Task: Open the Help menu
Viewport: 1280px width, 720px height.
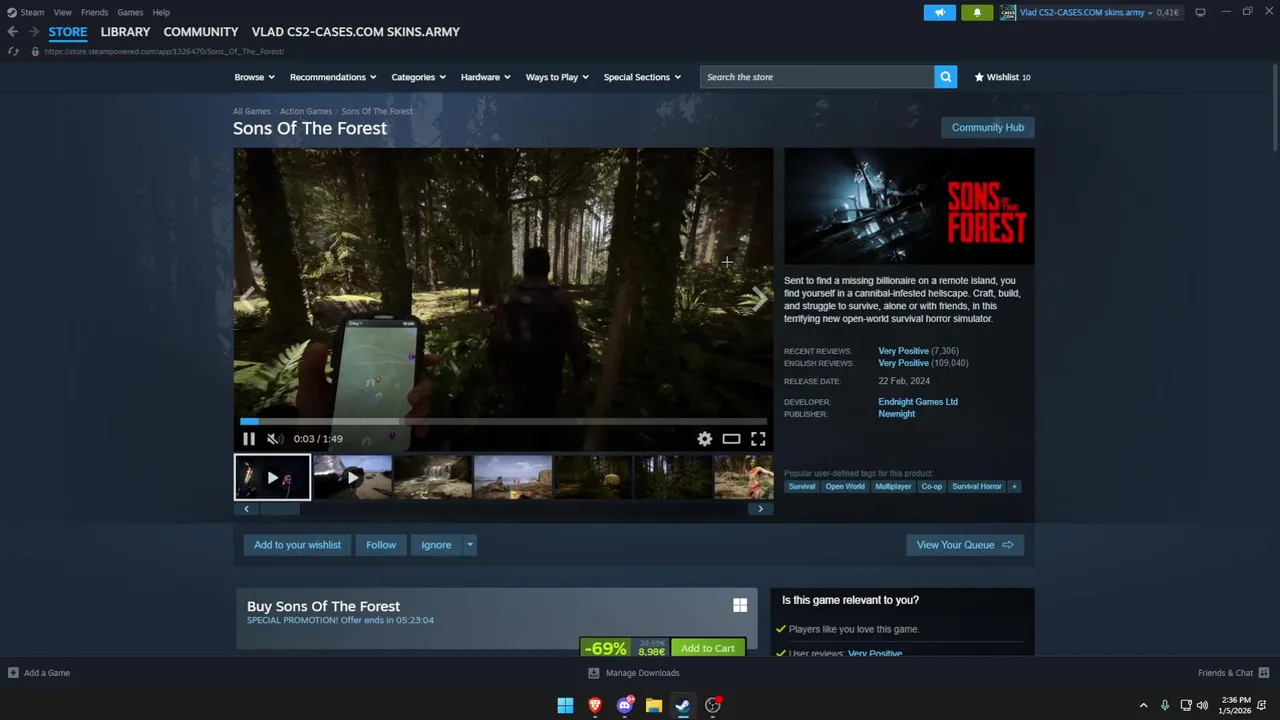Action: [x=161, y=12]
